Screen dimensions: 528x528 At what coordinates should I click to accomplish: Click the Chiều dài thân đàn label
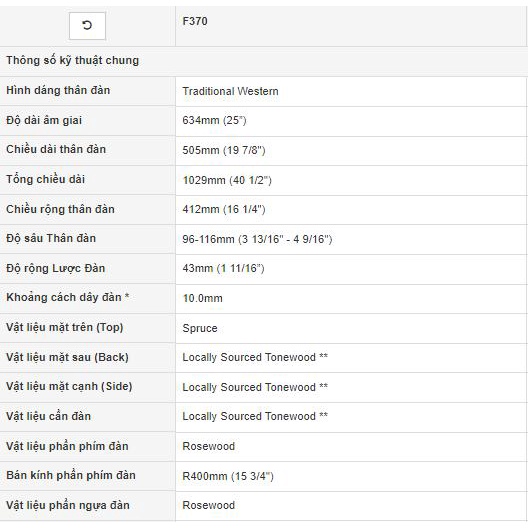56,149
